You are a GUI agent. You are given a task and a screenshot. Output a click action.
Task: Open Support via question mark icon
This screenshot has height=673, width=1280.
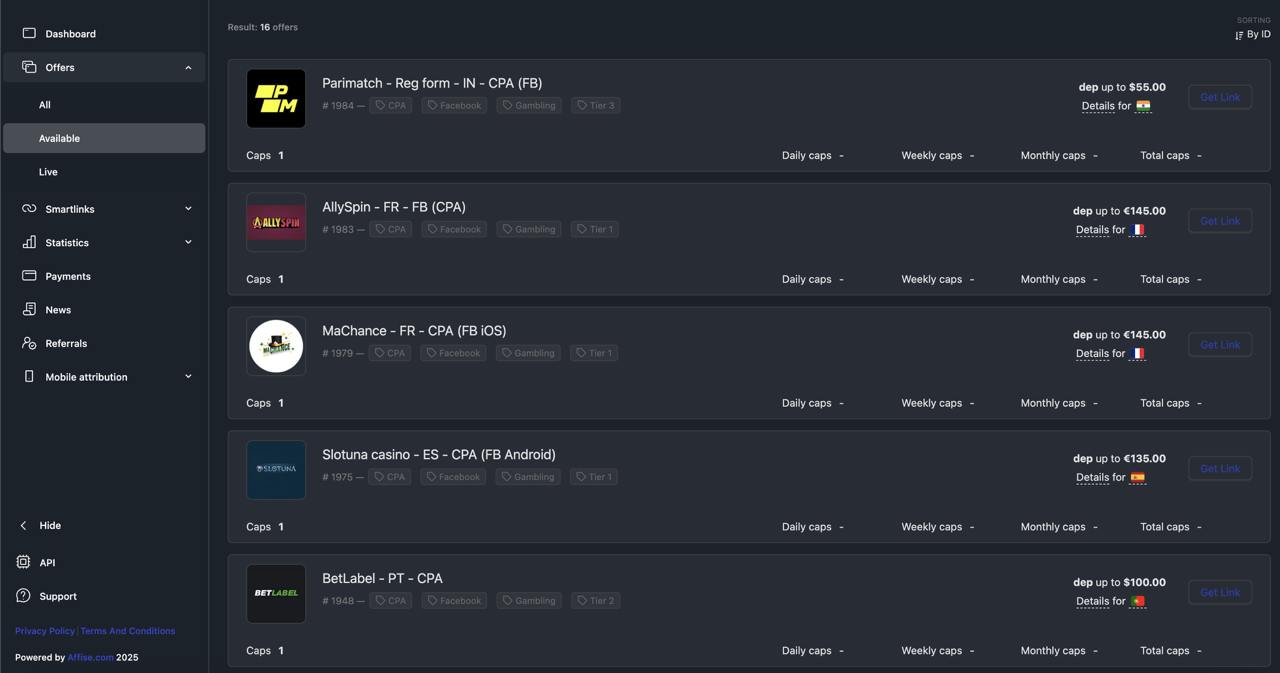tap(23, 596)
